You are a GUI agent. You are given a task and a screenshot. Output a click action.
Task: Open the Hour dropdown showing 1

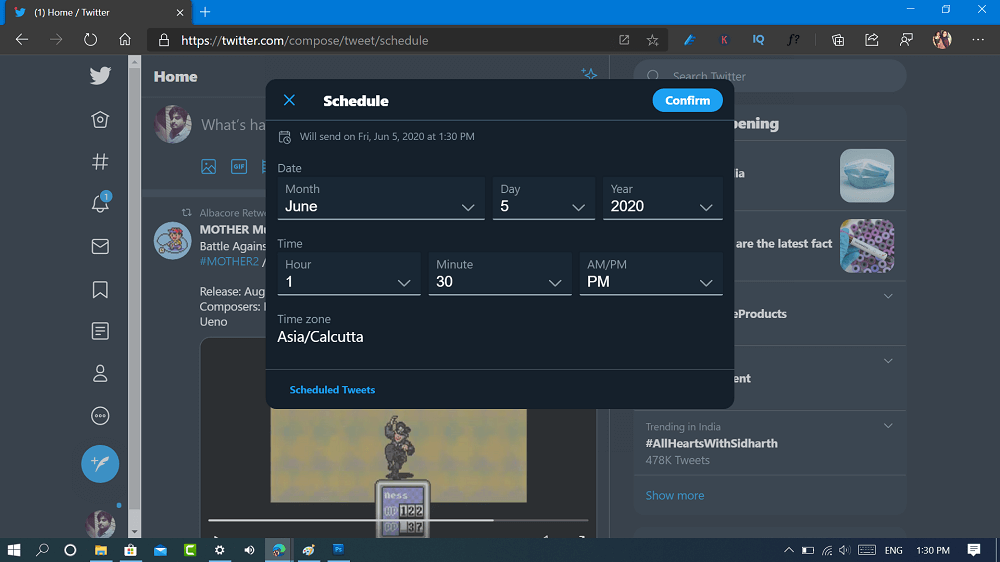(349, 274)
